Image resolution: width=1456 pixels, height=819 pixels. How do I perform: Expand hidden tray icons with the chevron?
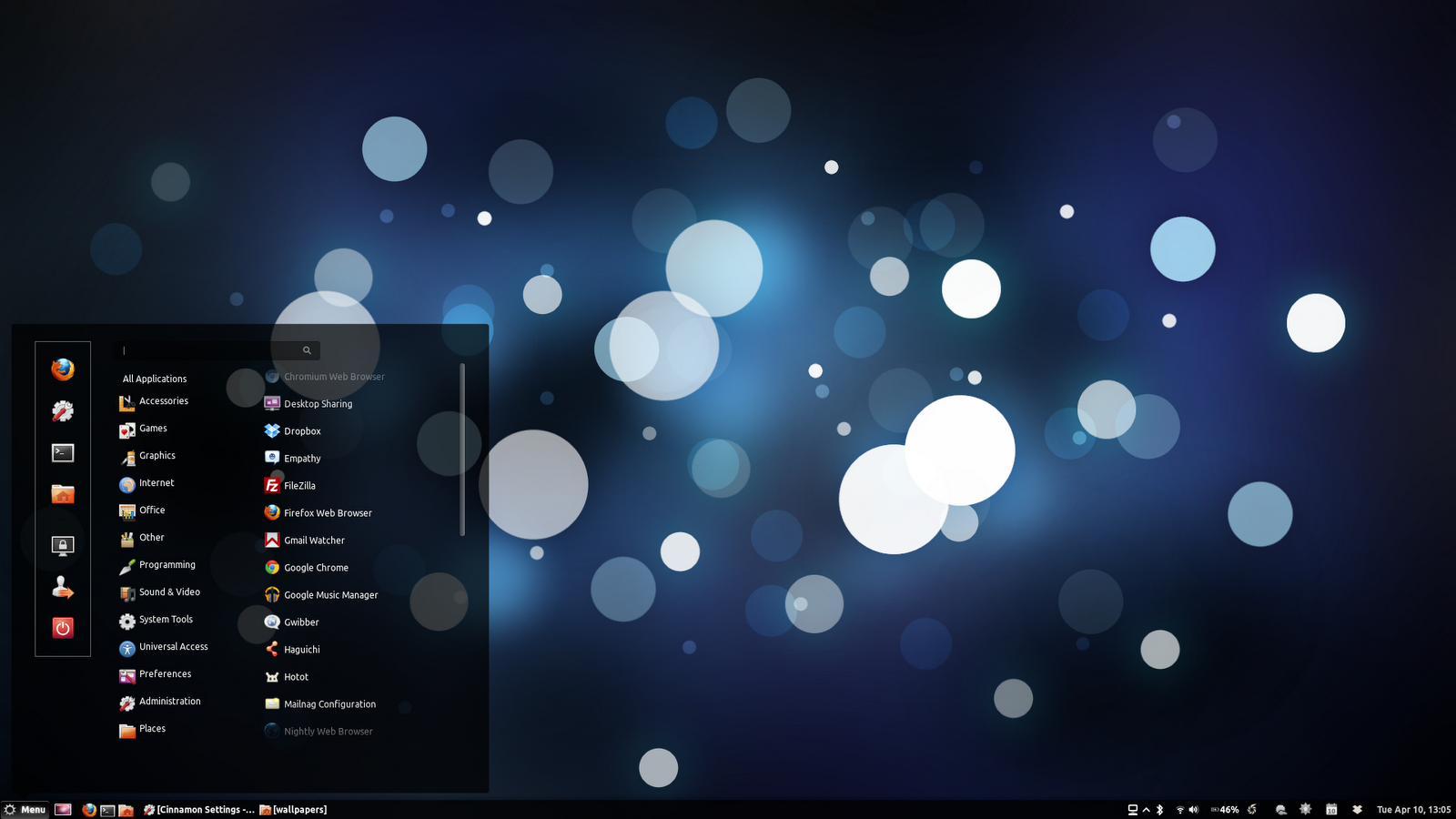(x=1146, y=809)
